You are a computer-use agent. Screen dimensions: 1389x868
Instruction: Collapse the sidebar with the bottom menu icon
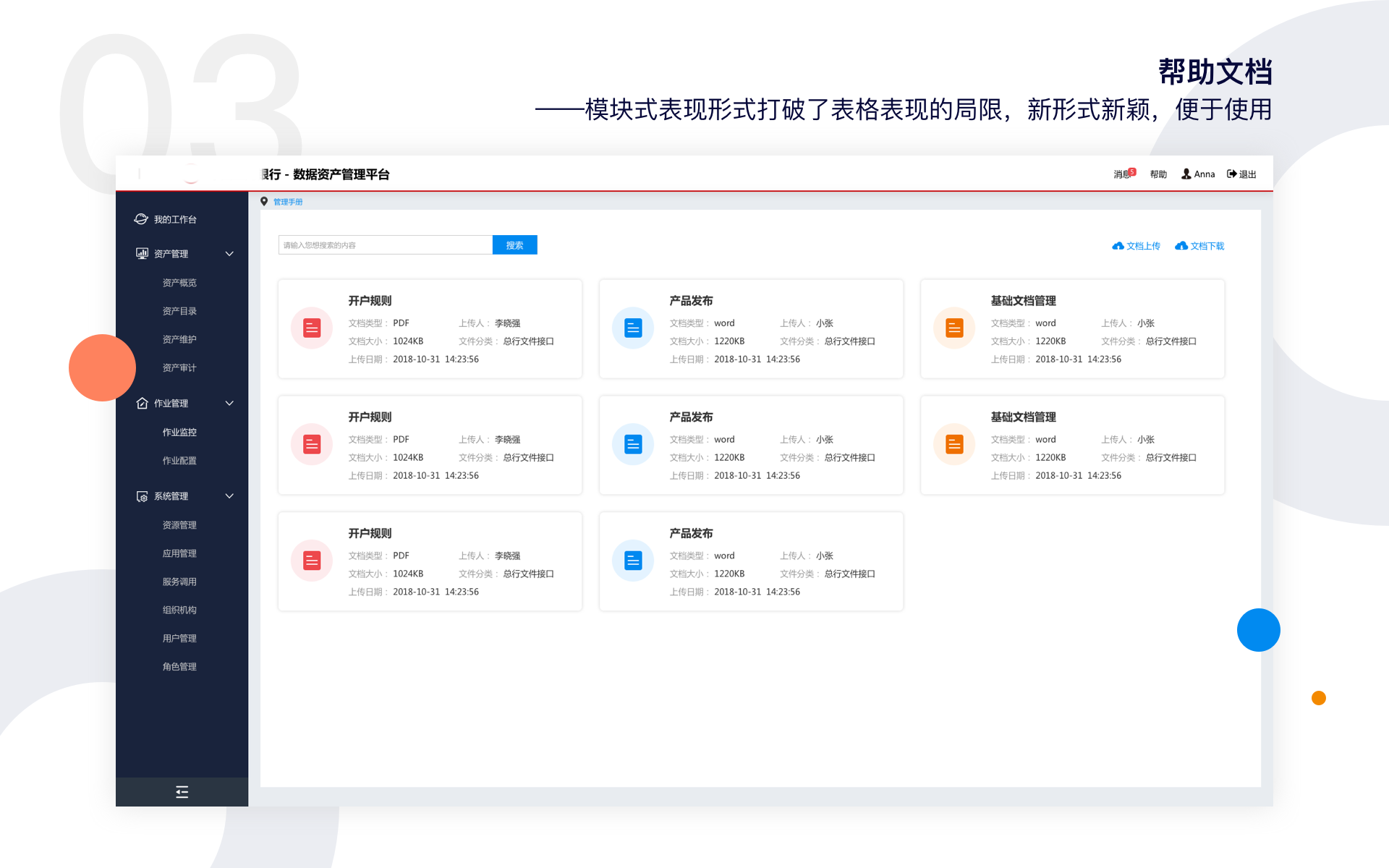pyautogui.click(x=182, y=792)
